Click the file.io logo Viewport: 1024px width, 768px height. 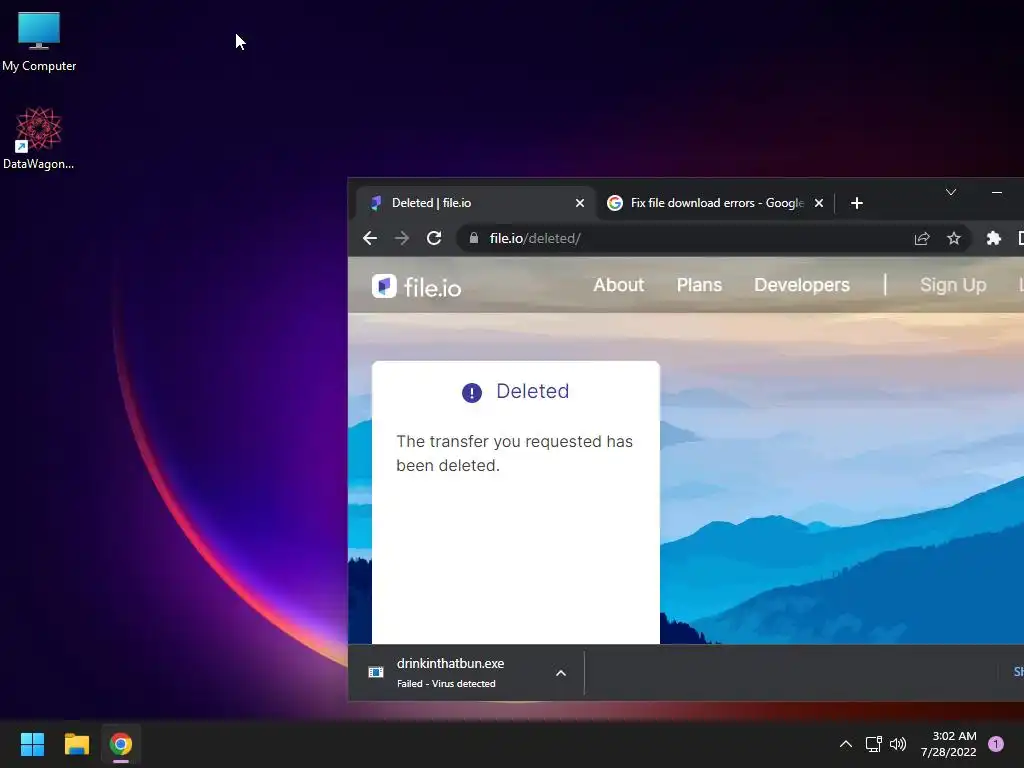click(x=416, y=286)
